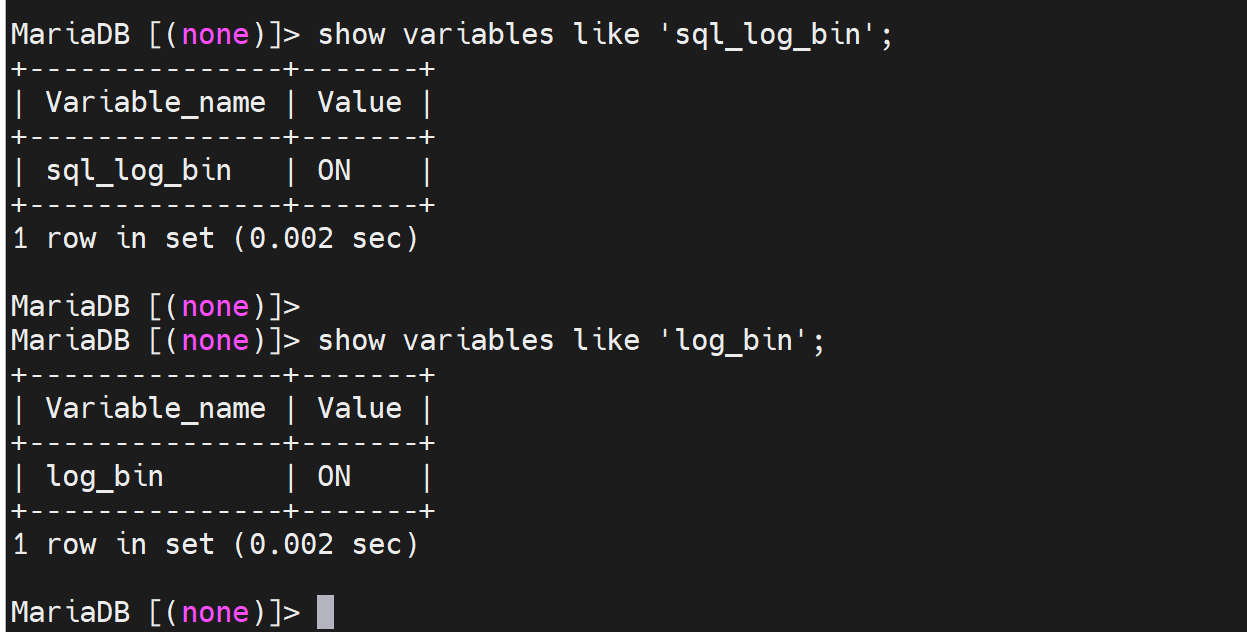Select the log_bin cell in the second result table
The width and height of the screenshot is (1247, 632).
(104, 477)
